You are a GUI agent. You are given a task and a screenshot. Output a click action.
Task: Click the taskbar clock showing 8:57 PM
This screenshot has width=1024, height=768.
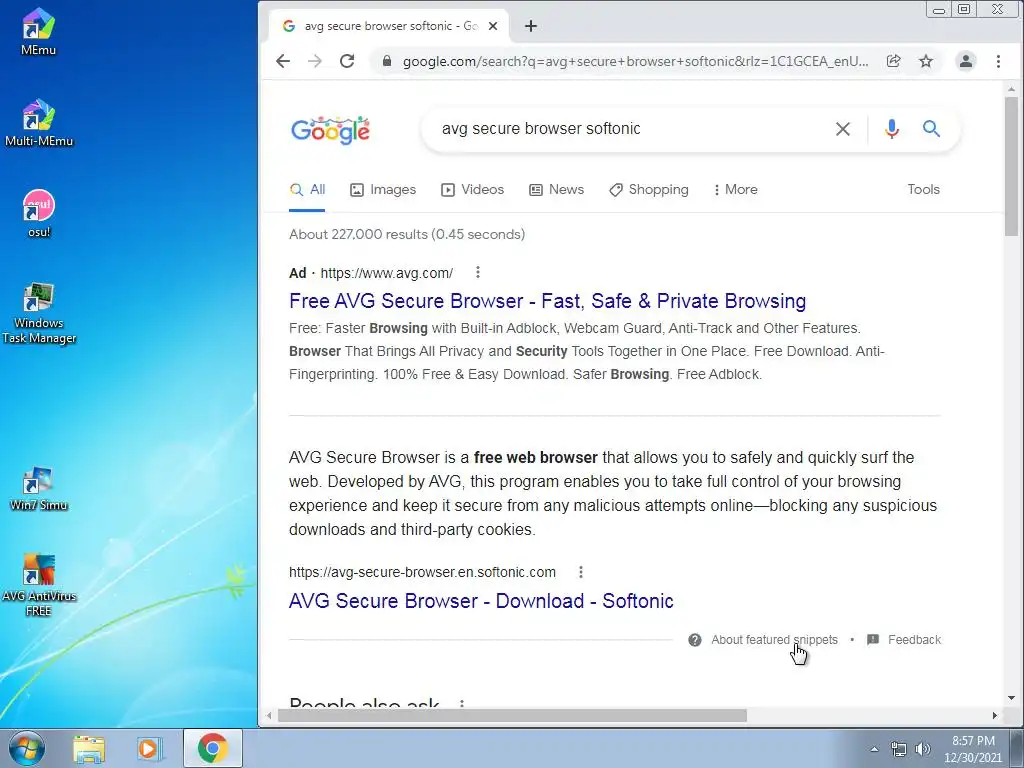[973, 748]
